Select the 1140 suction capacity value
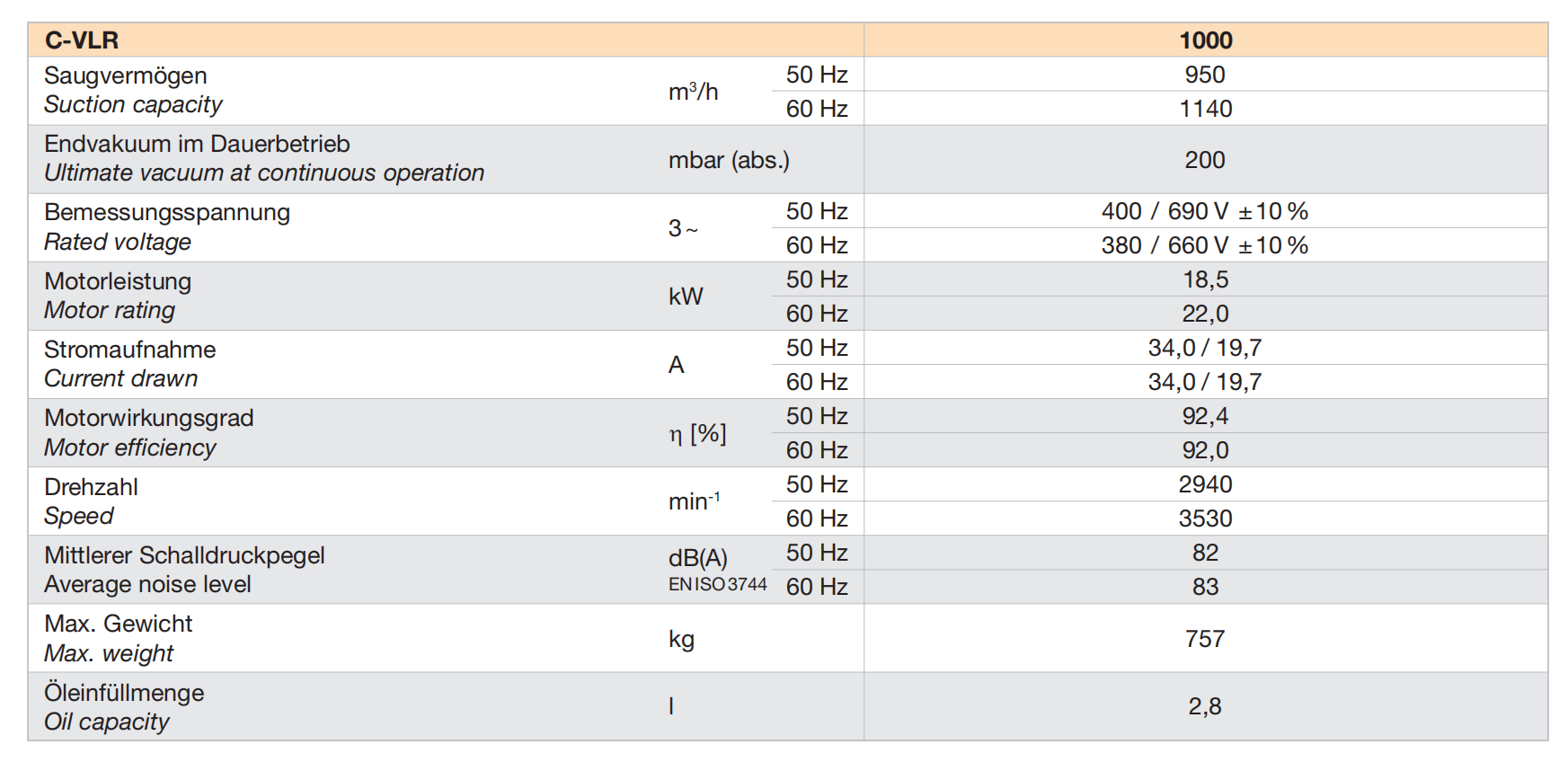 1205,109
